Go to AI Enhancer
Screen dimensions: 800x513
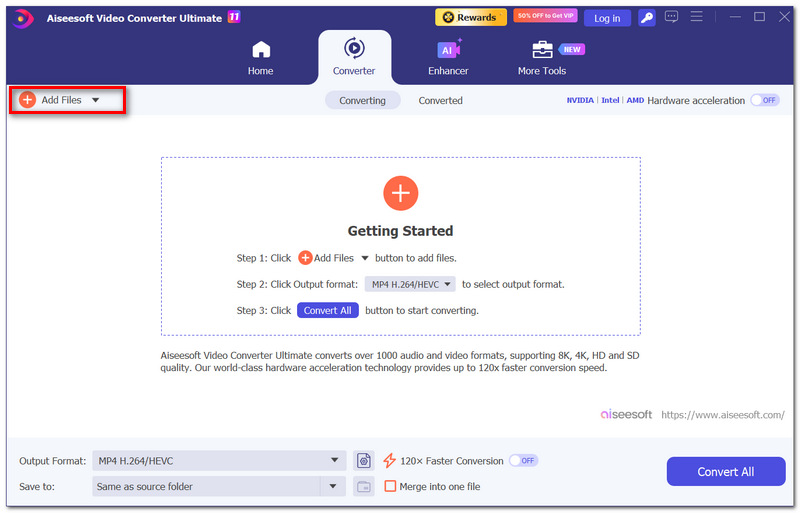pos(448,58)
